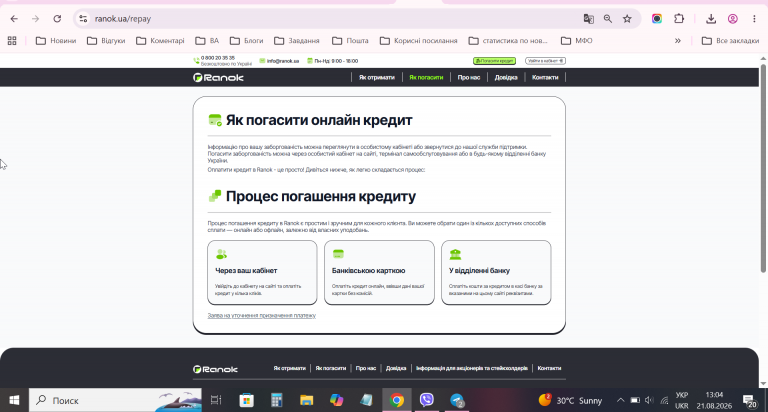Open Контакти in top navigation
This screenshot has width=768, height=412.
pyautogui.click(x=545, y=77)
